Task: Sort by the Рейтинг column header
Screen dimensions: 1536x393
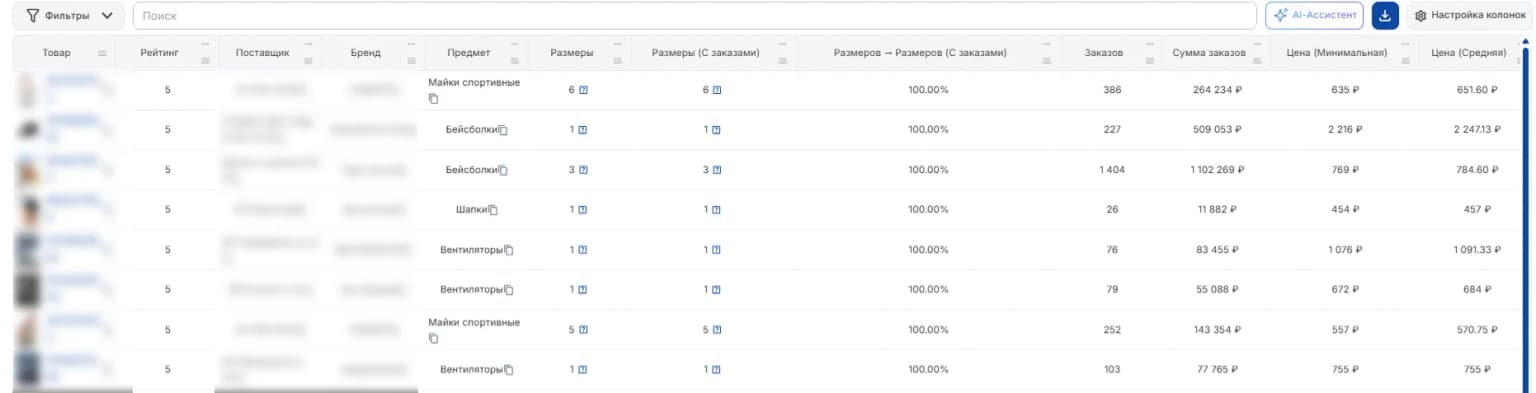Action: point(160,53)
